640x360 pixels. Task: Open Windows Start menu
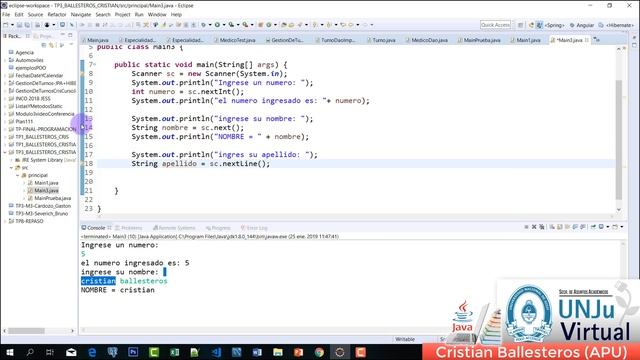pos(9,352)
